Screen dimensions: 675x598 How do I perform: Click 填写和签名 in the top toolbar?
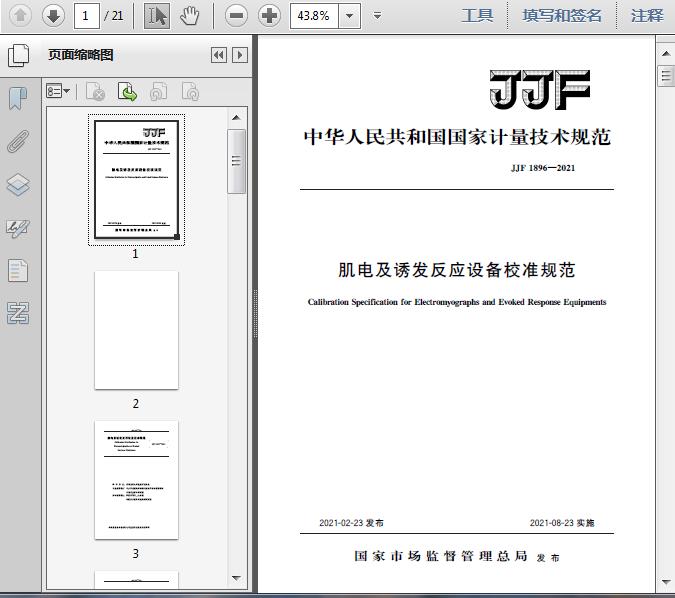pos(562,15)
